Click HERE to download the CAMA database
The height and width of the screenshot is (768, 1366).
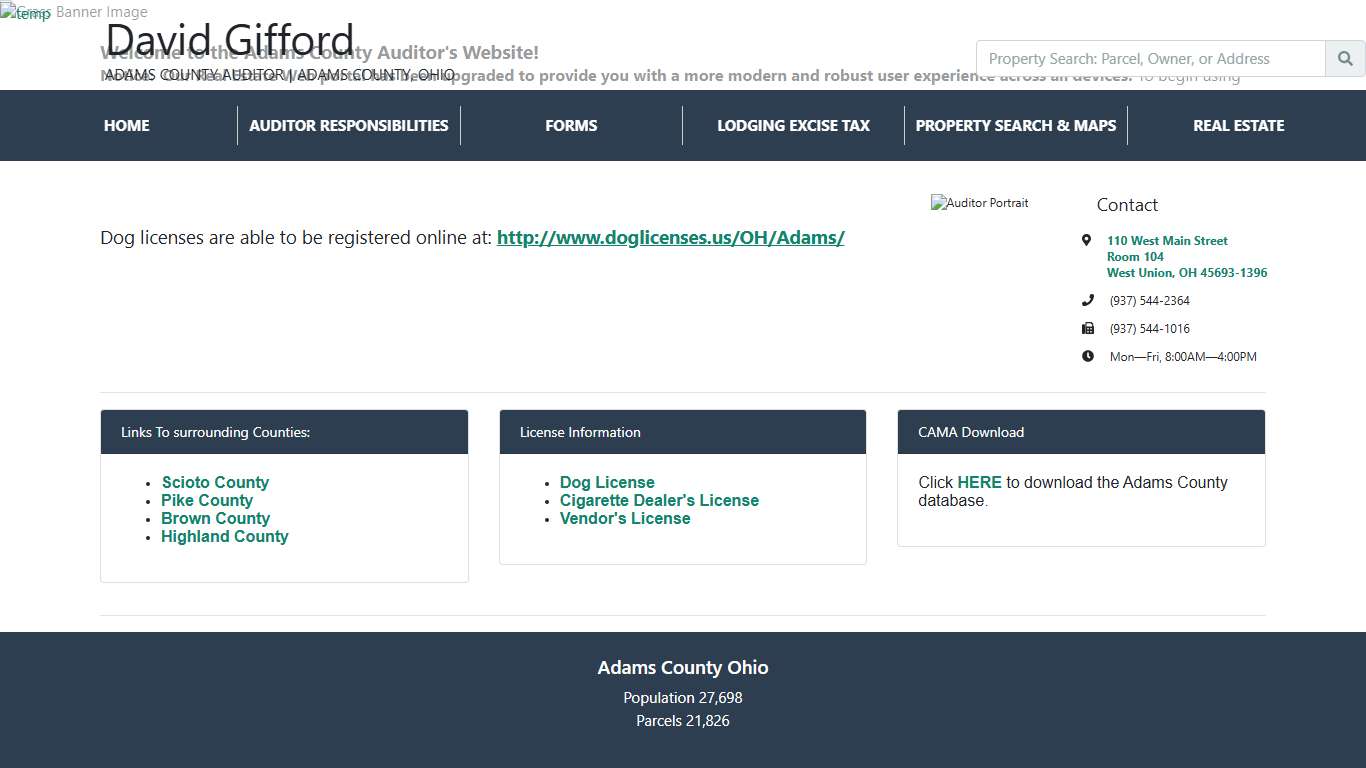point(979,482)
